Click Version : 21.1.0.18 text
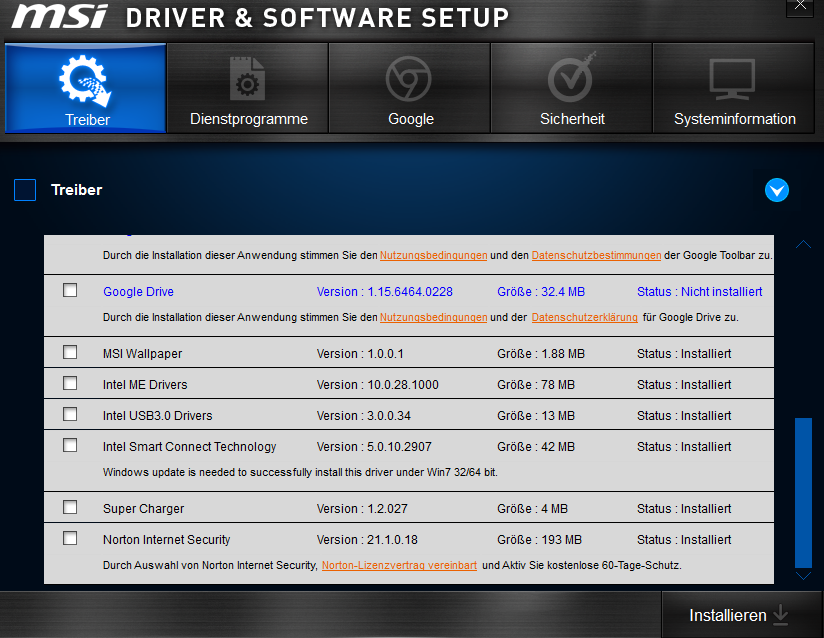This screenshot has height=638, width=824. pyautogui.click(x=367, y=540)
